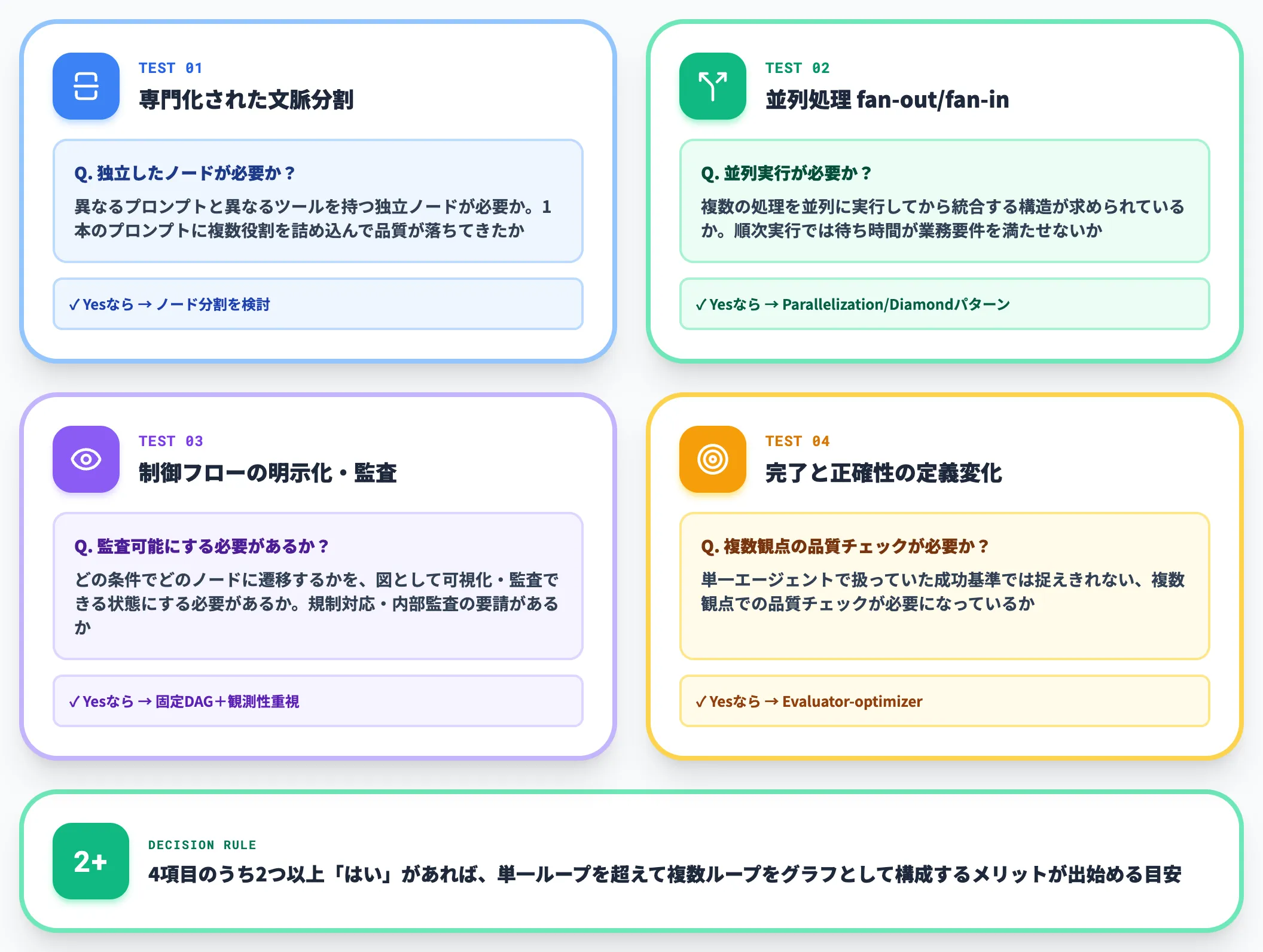Image resolution: width=1263 pixels, height=952 pixels.
Task: Click the heading 並列処理 fan-out/fan-in
Action: [x=887, y=99]
